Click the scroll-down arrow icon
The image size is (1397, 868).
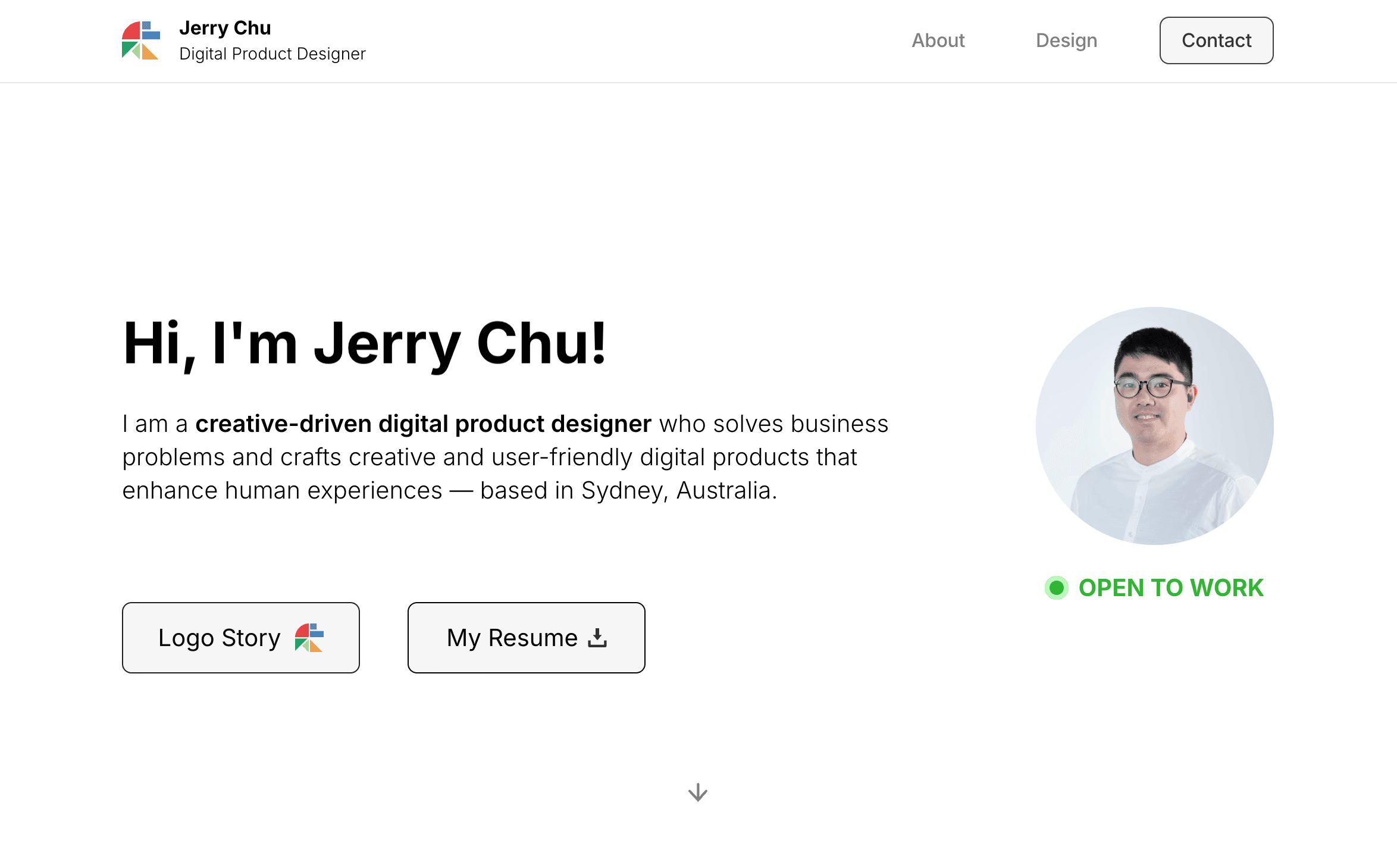(697, 792)
